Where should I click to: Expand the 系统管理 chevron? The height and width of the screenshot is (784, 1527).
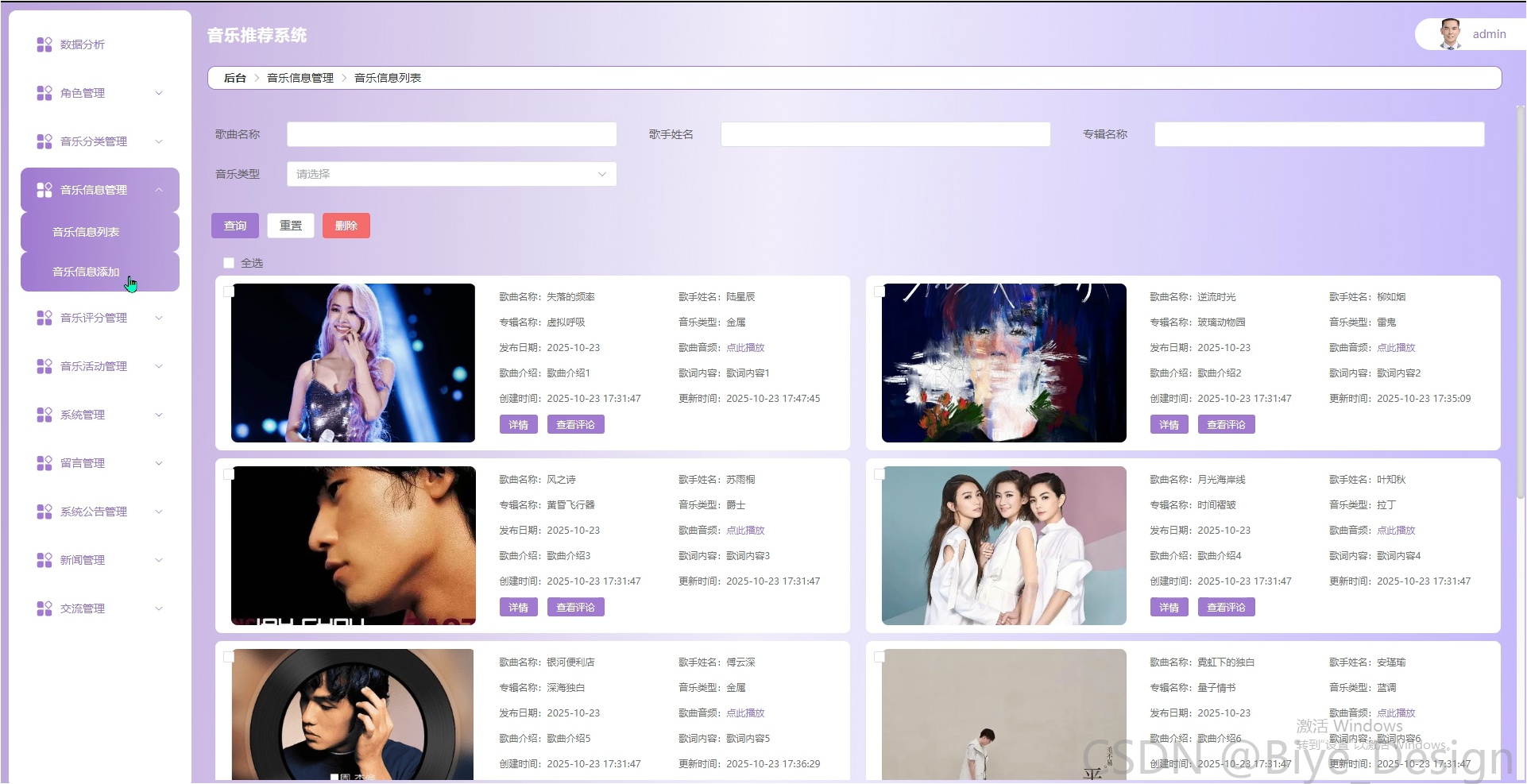coord(159,415)
